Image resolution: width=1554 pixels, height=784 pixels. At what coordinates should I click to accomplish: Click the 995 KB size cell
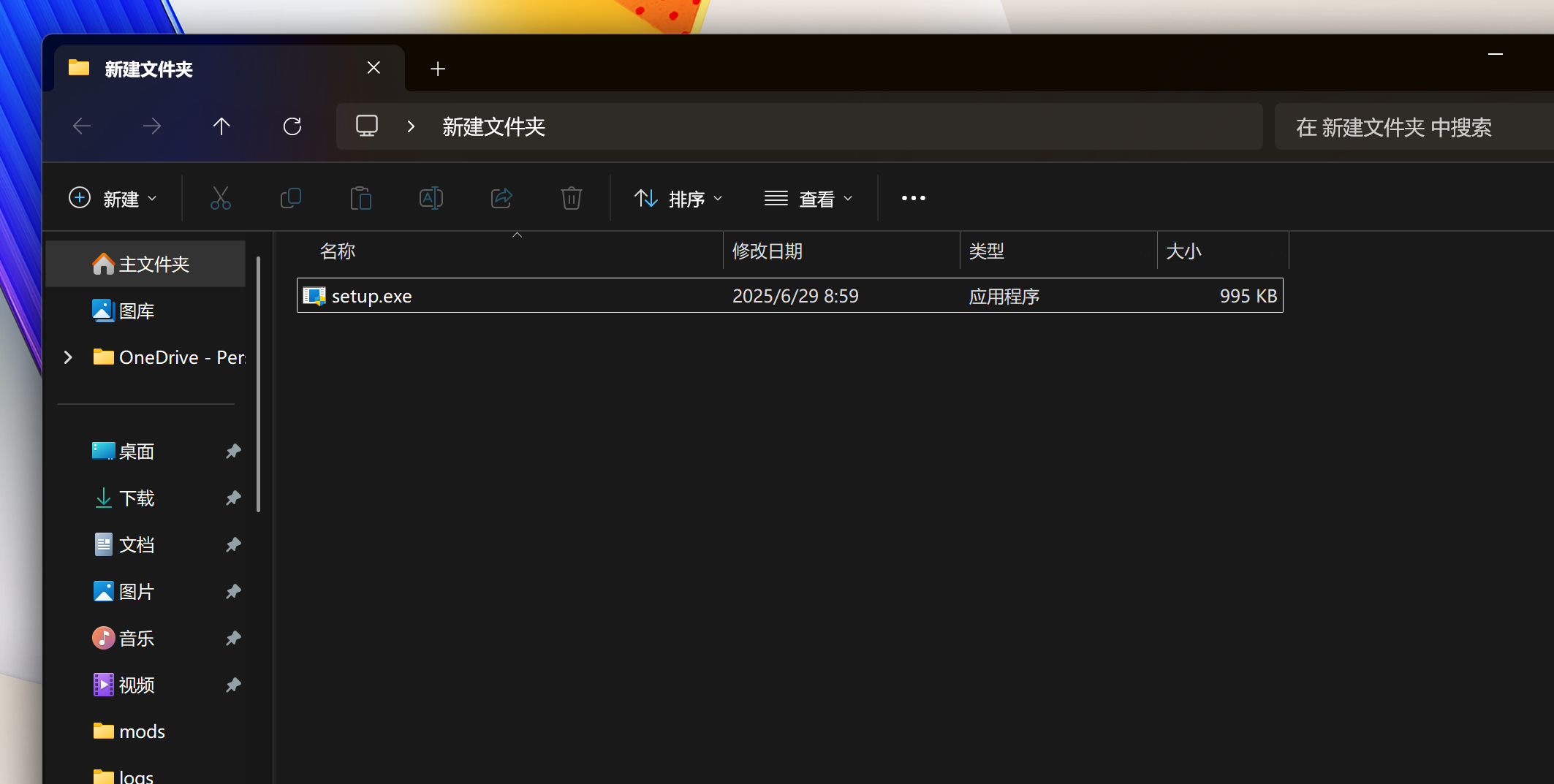pyautogui.click(x=1248, y=296)
